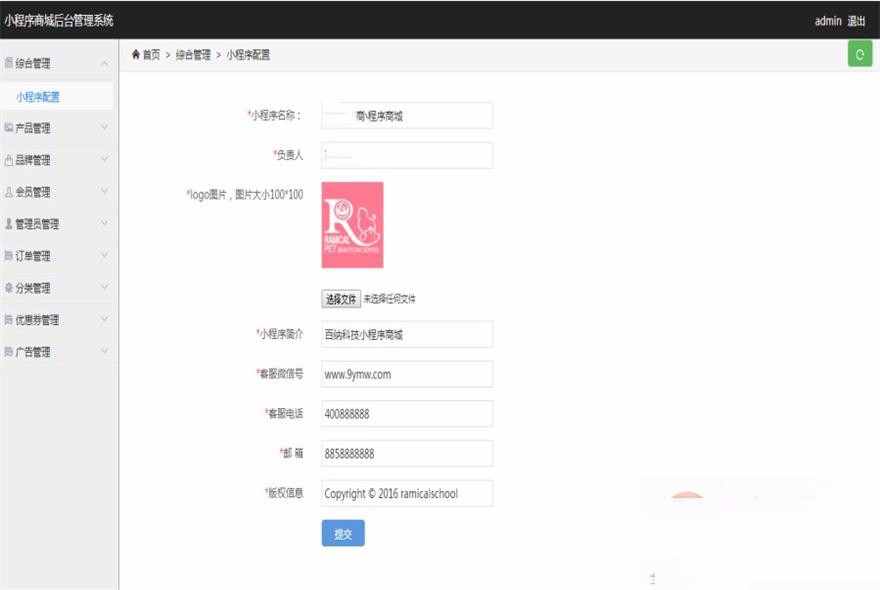The width and height of the screenshot is (880, 590).
Task: Click the 优惠券管理 coupon icon
Action: [x=12, y=319]
